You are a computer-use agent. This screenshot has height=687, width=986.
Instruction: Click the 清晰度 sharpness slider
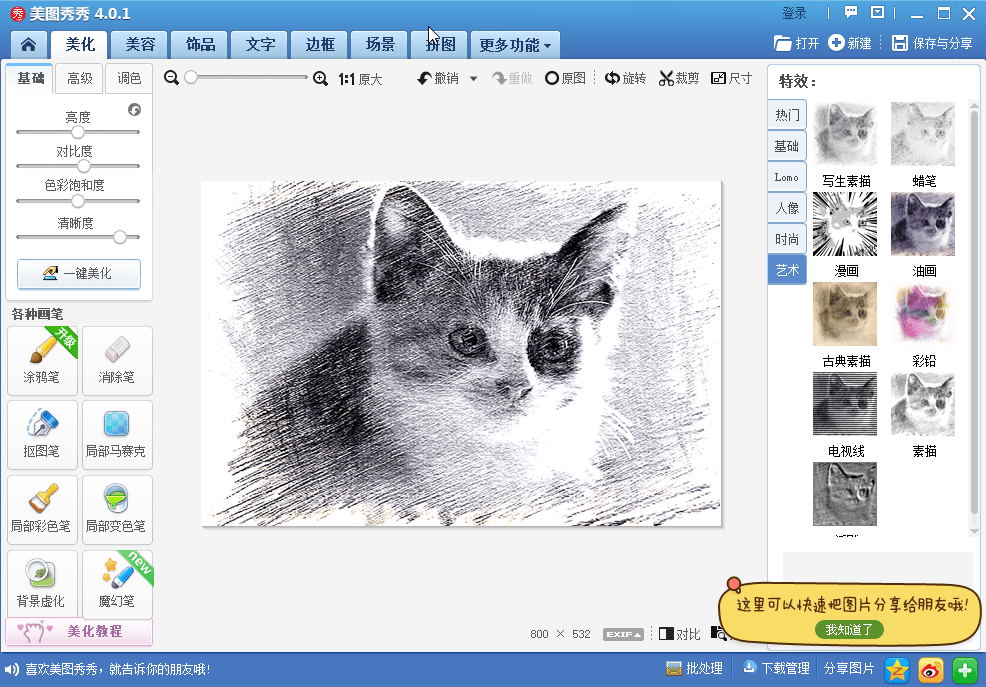78,237
